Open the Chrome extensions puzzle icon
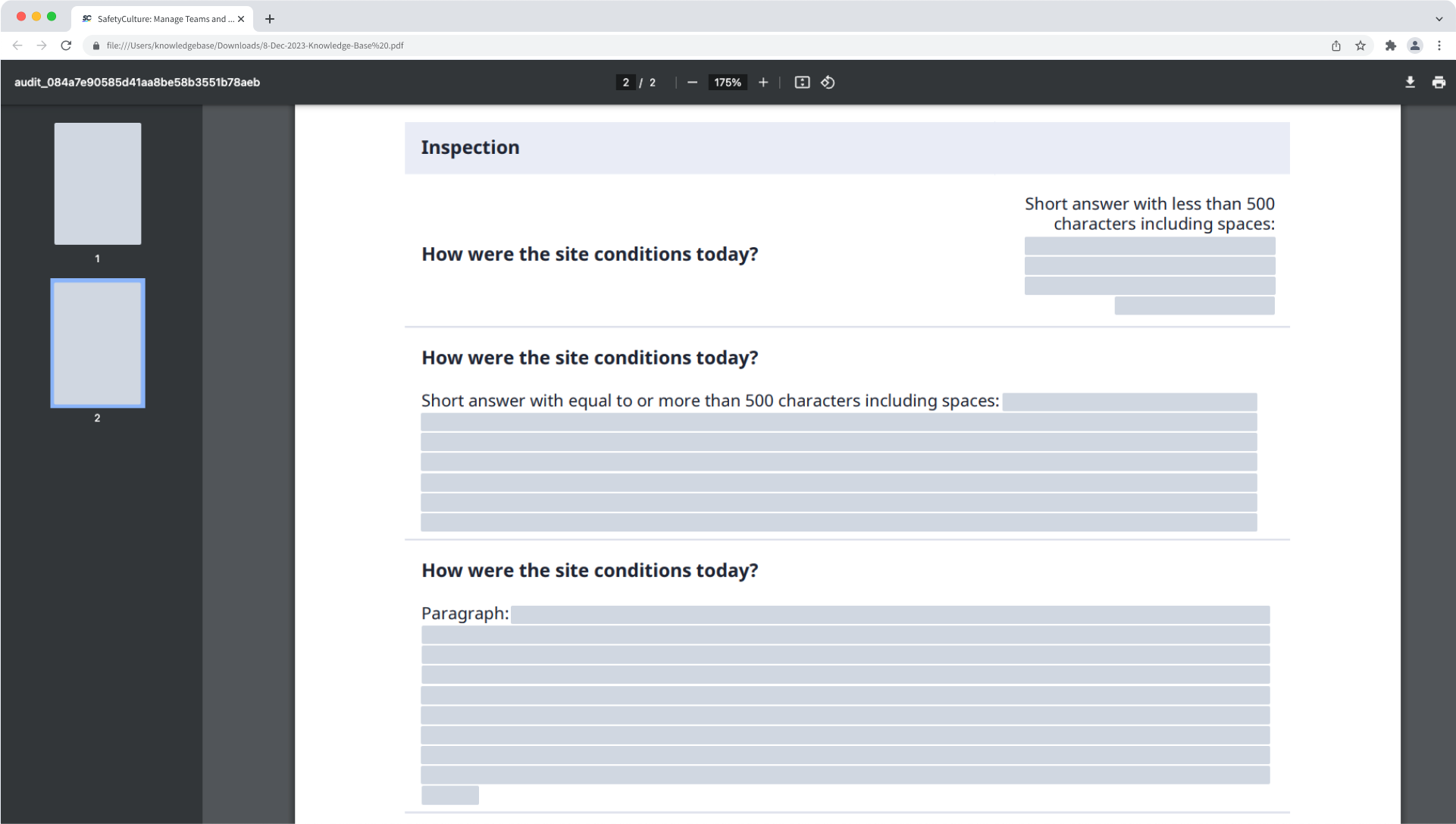1456x824 pixels. (1391, 45)
